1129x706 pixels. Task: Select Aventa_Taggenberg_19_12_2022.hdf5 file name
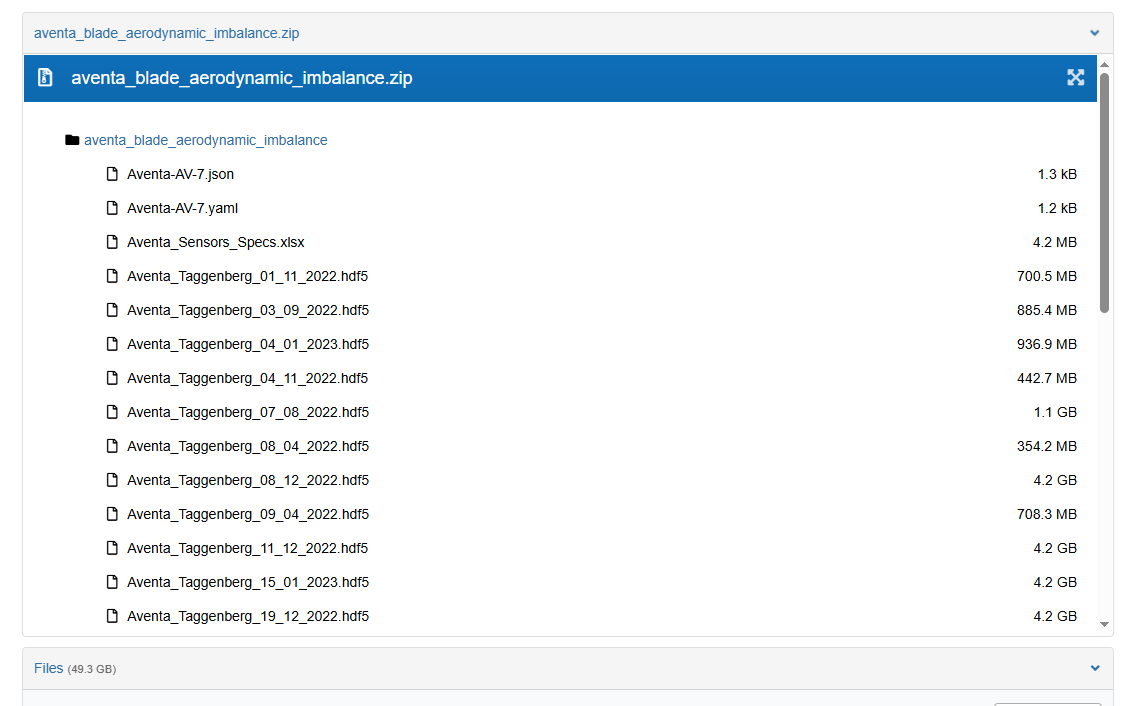click(248, 616)
